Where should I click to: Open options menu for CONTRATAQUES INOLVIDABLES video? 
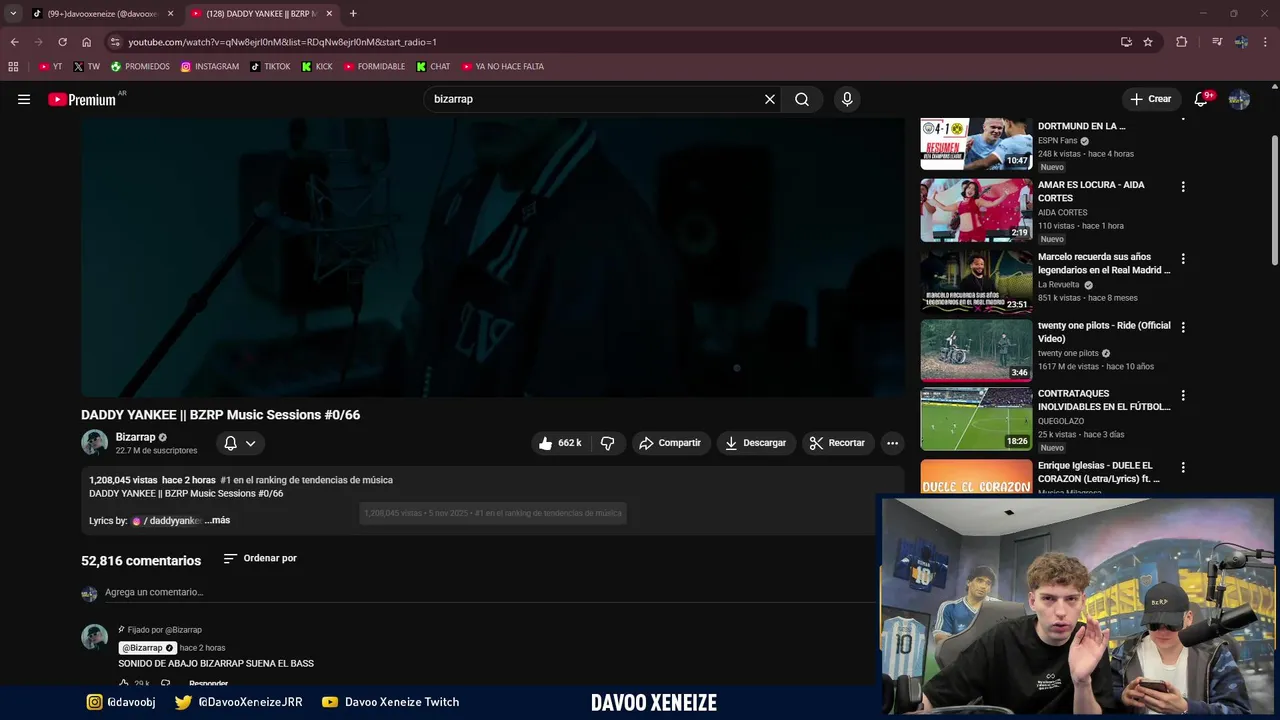click(1183, 396)
